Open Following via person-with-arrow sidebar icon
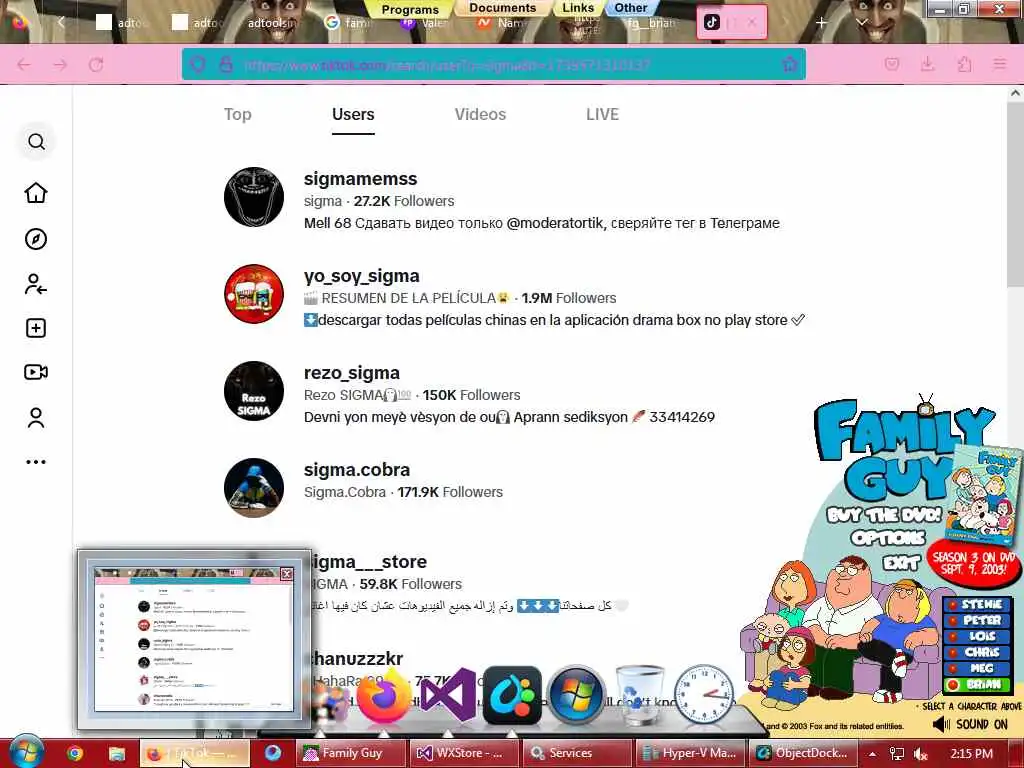 coord(36,284)
